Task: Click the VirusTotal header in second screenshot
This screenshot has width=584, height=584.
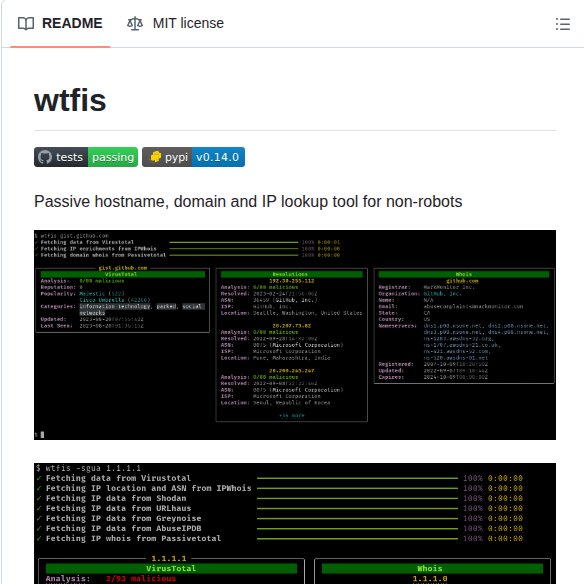Action: tap(171, 568)
